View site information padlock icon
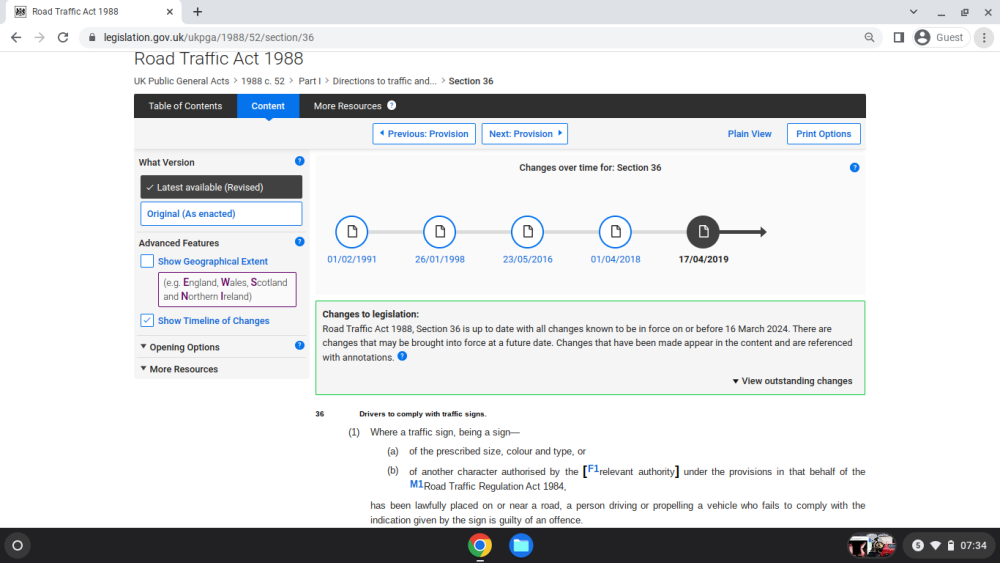The height and width of the screenshot is (563, 1000). 92,38
